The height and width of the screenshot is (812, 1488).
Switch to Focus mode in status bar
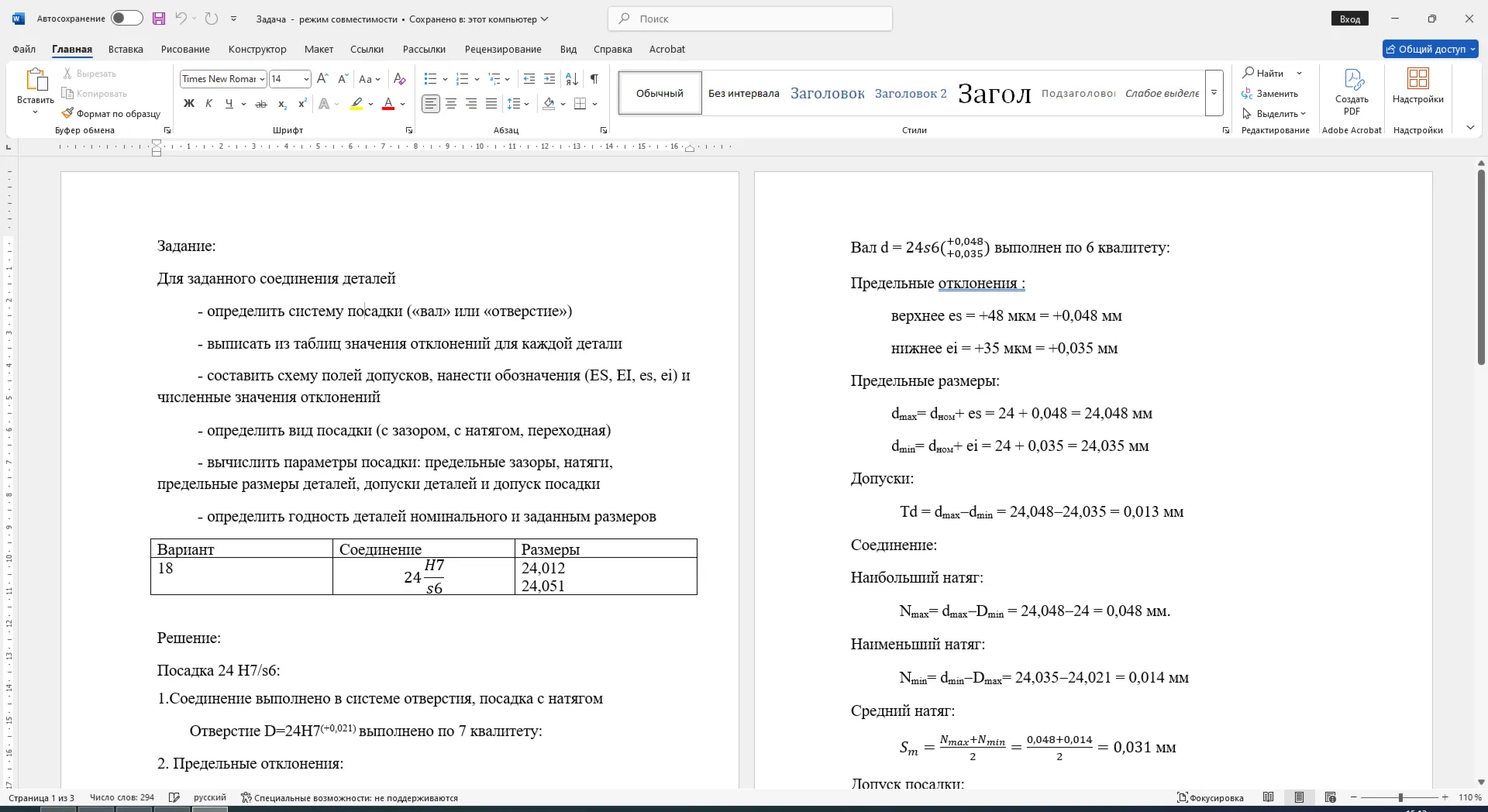1211,797
